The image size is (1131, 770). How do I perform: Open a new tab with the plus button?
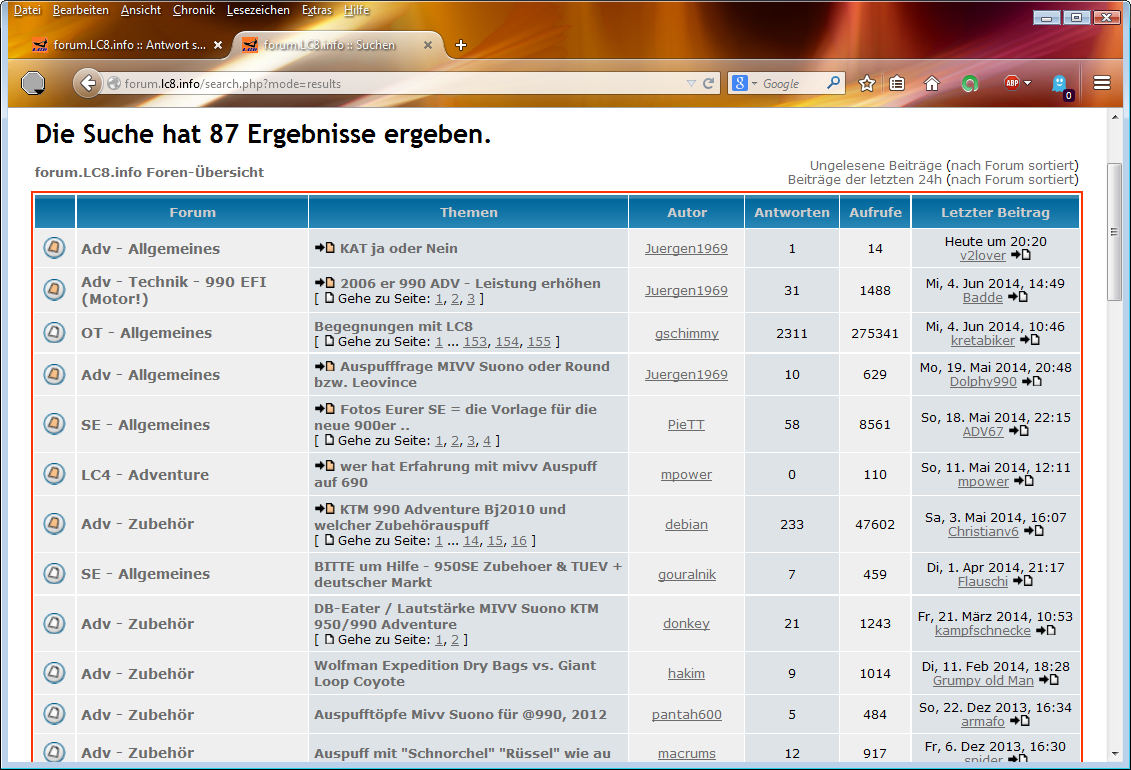(461, 45)
